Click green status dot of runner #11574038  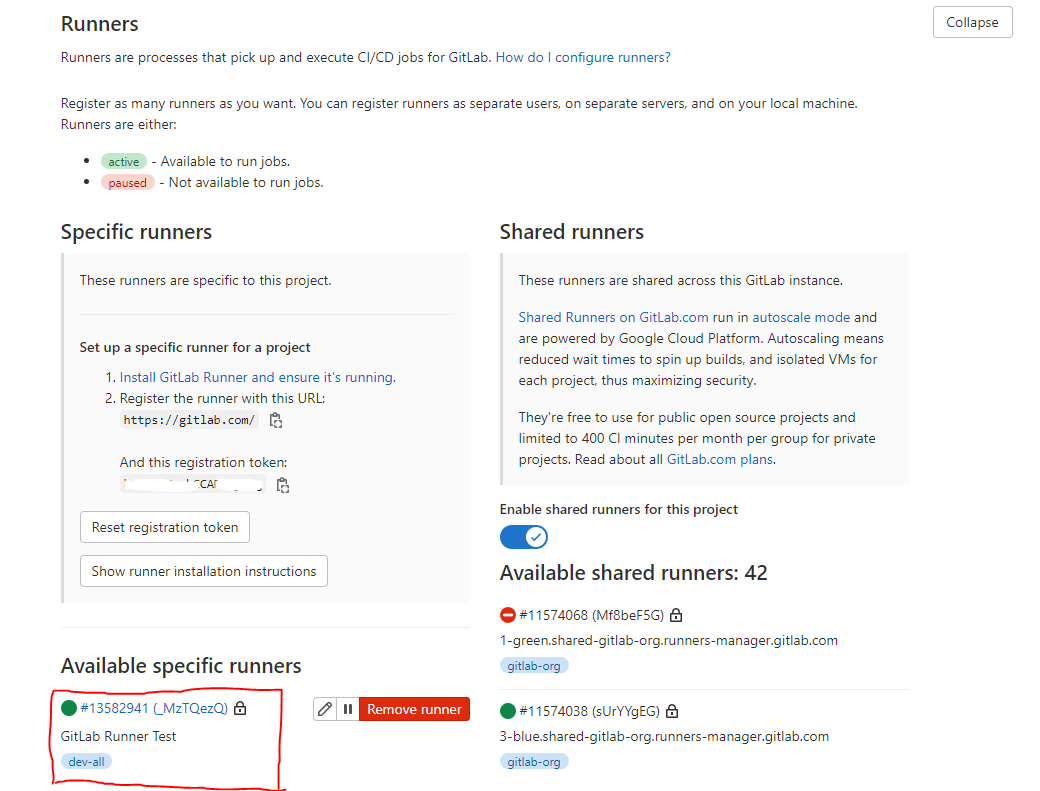(x=507, y=711)
